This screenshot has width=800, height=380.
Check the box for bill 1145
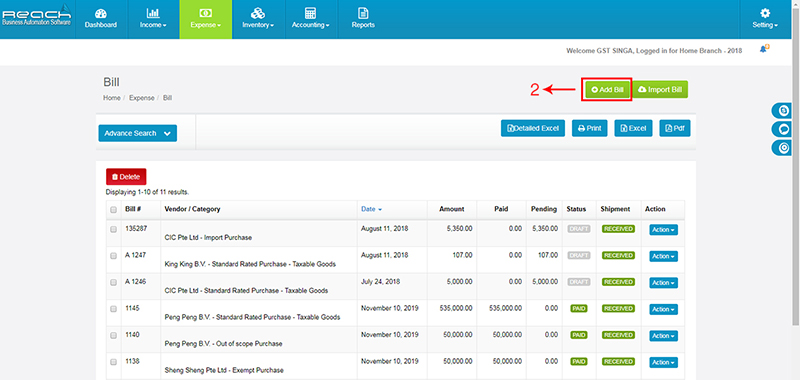click(113, 309)
